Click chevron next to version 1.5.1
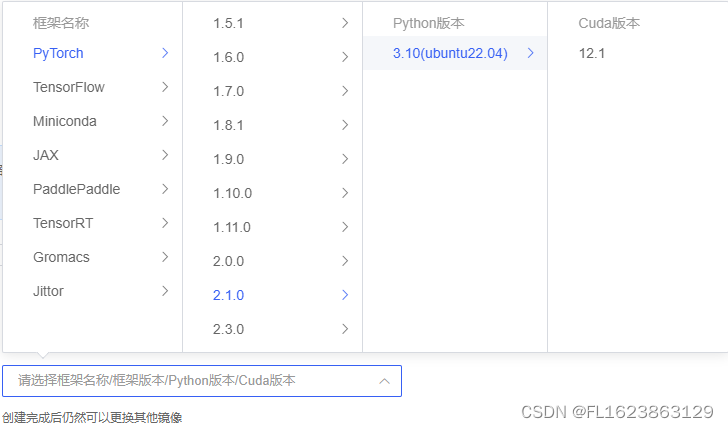Viewport: 728px width, 428px height. [x=345, y=23]
